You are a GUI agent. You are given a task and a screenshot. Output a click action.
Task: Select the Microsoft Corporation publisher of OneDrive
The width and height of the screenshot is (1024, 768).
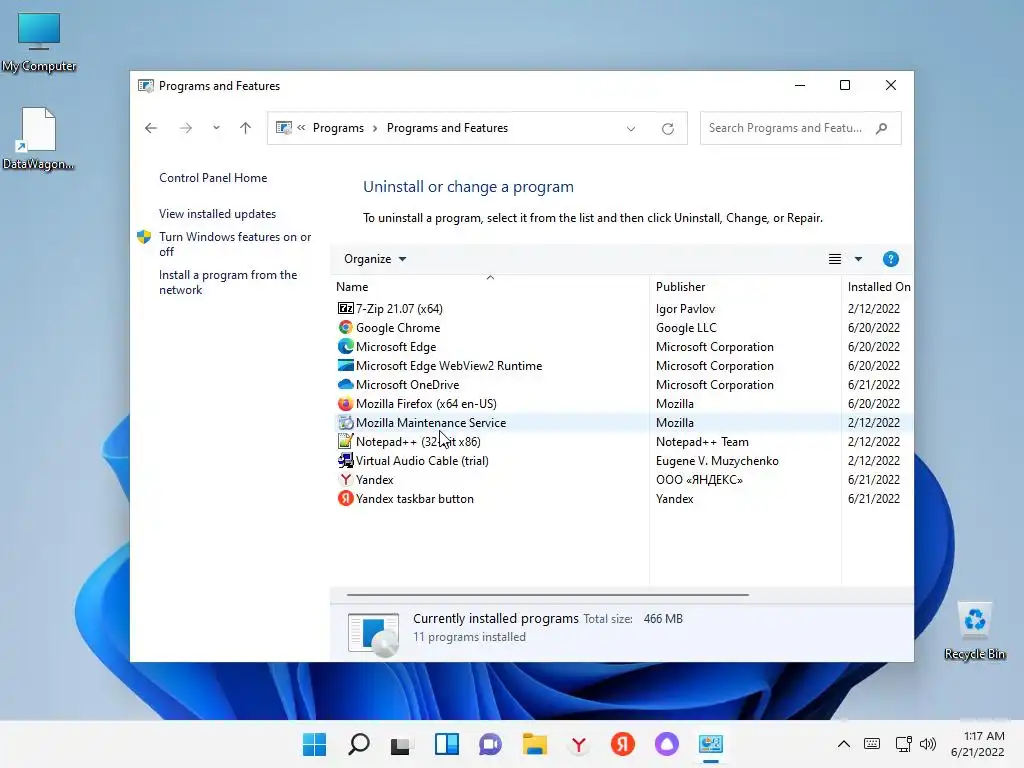[714, 385]
